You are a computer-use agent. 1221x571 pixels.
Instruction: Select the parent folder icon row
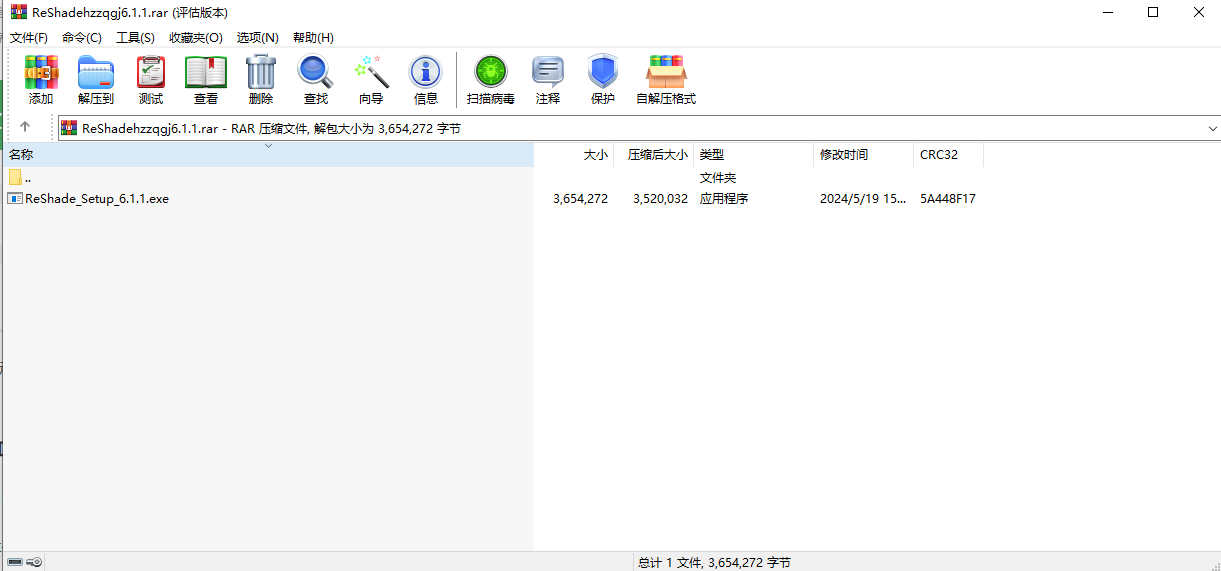pyautogui.click(x=268, y=178)
